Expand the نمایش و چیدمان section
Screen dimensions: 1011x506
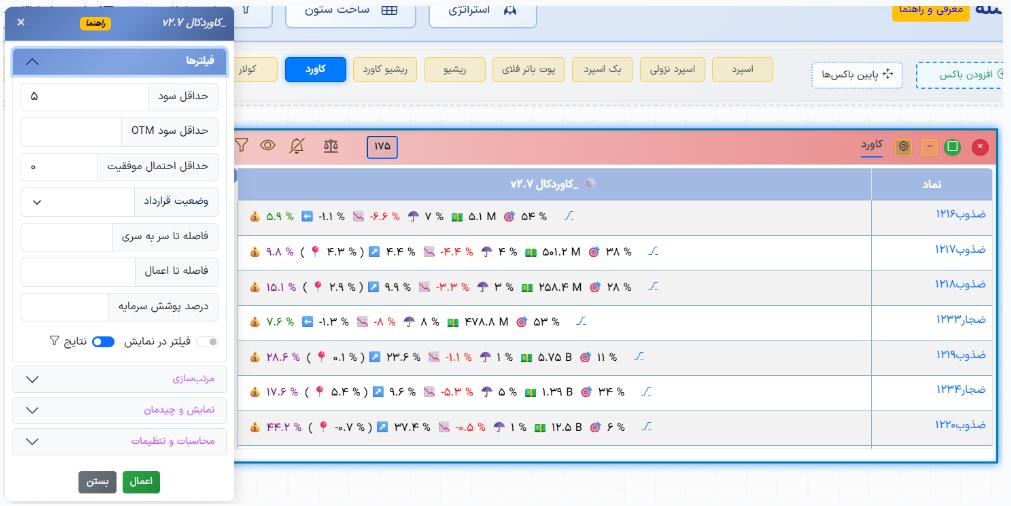click(x=119, y=410)
